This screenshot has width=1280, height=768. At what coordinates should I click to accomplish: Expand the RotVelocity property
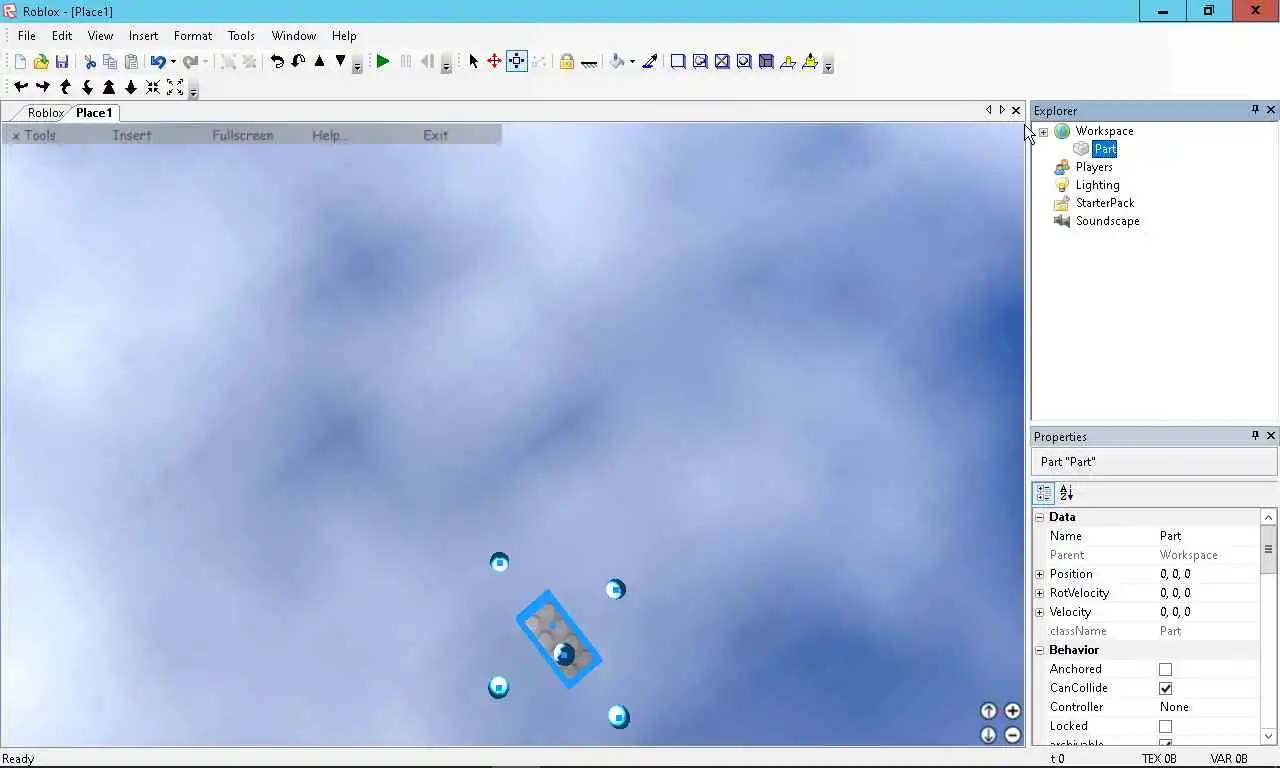[x=1039, y=594]
